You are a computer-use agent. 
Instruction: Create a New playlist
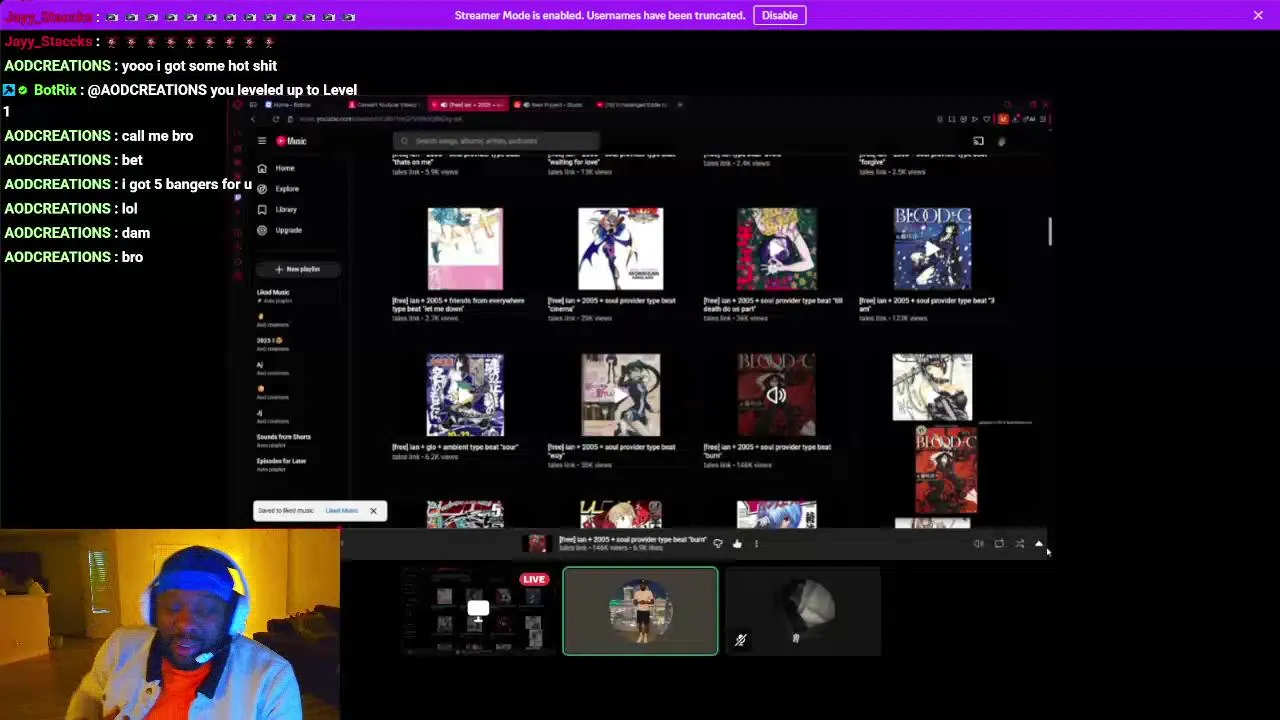[298, 269]
